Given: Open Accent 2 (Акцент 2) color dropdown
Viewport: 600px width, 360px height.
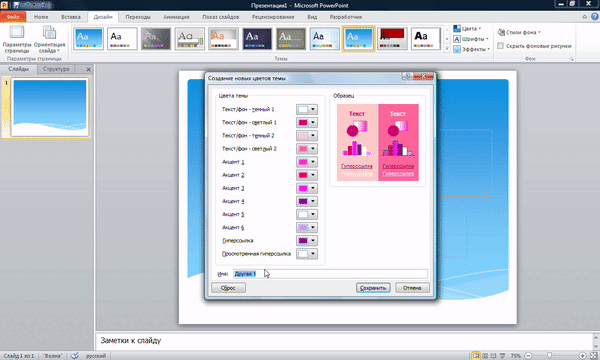Looking at the screenshot, I should click(x=307, y=175).
